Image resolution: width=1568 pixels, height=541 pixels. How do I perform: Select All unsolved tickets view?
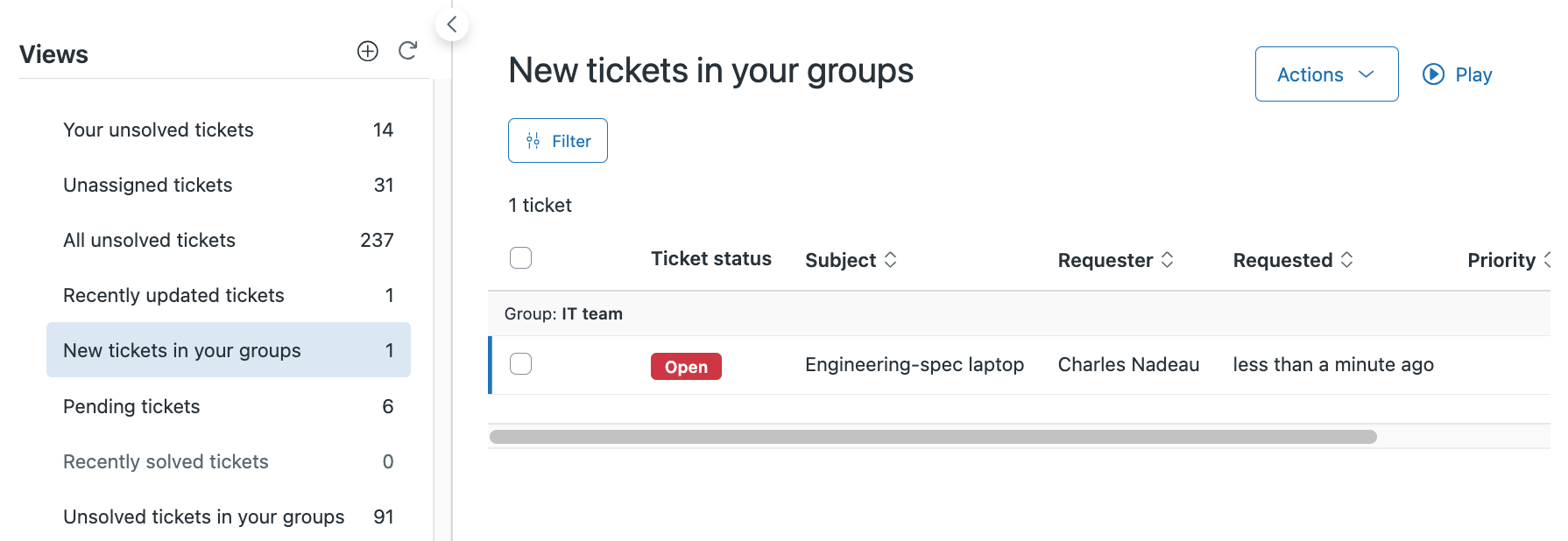coord(150,241)
